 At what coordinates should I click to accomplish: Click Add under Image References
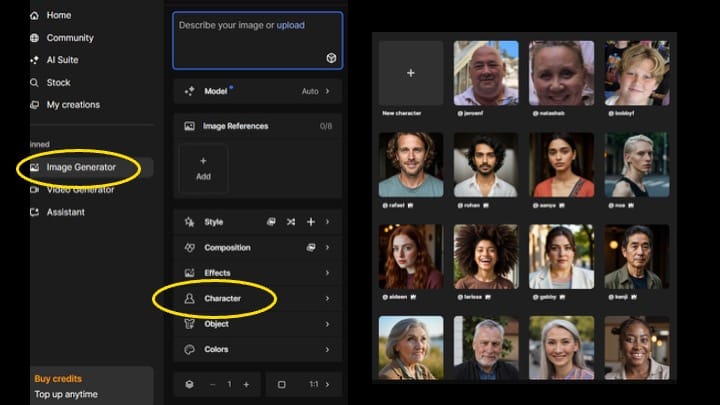coord(203,168)
